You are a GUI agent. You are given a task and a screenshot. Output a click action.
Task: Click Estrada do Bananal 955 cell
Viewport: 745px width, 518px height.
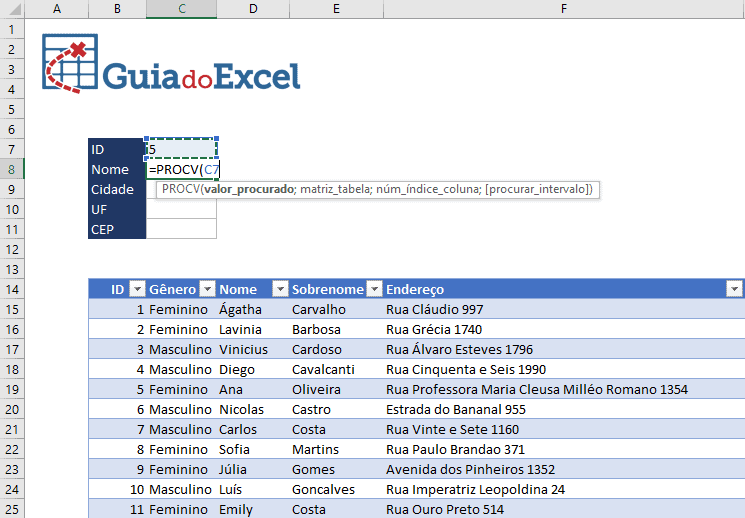pos(564,409)
